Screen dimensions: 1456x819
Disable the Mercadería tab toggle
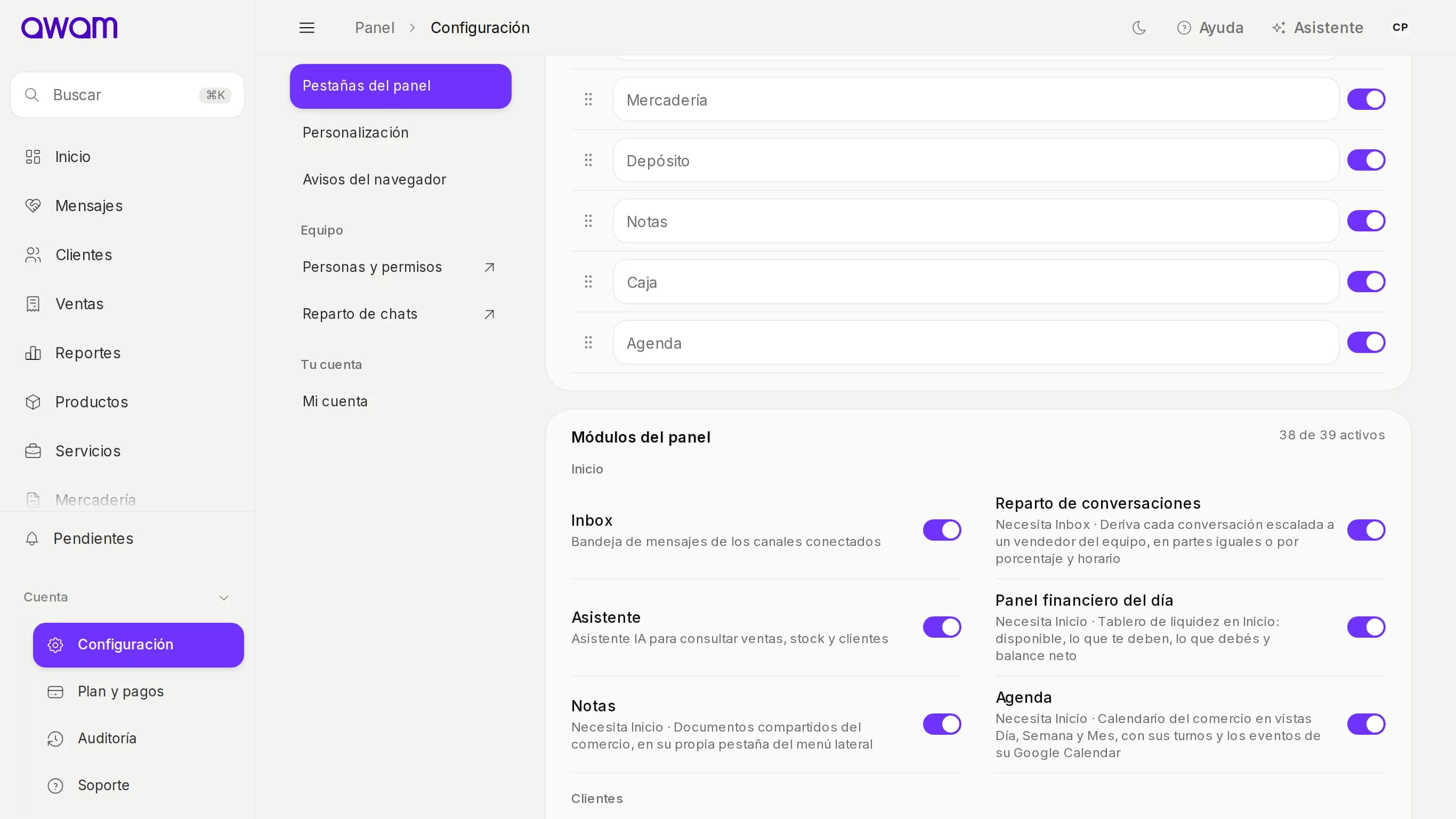(1365, 100)
